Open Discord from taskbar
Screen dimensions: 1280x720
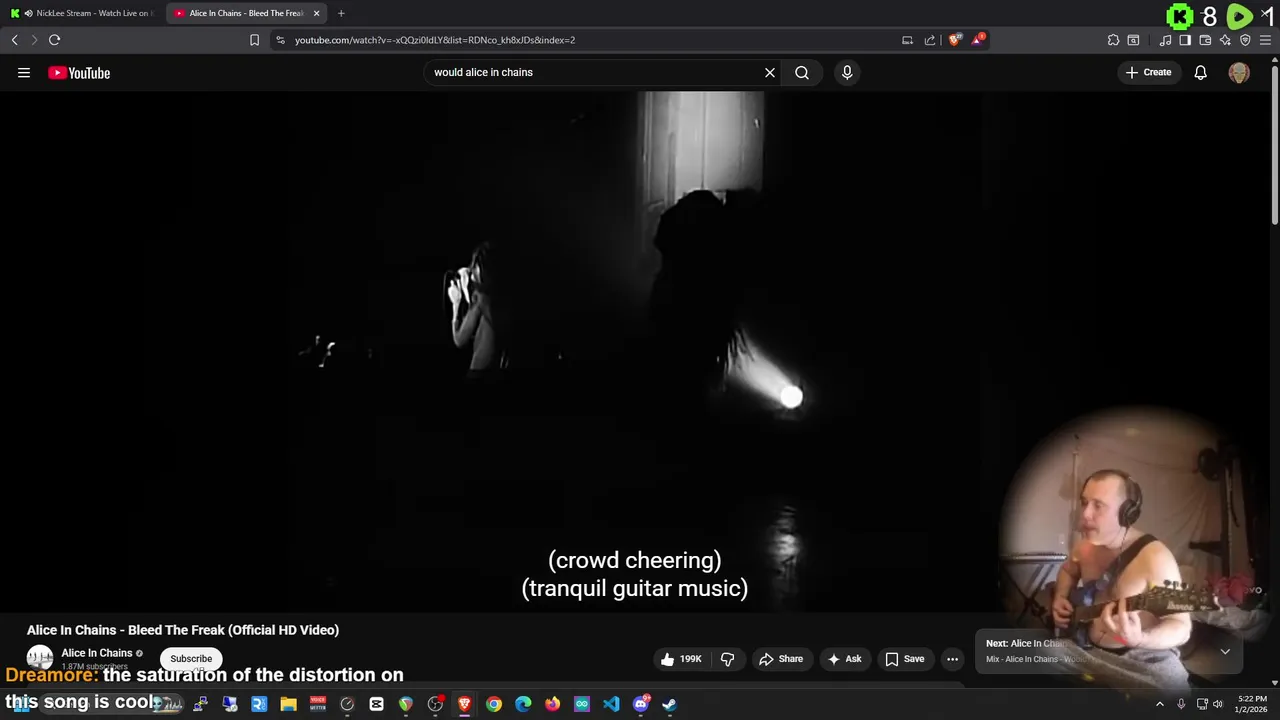tap(641, 704)
